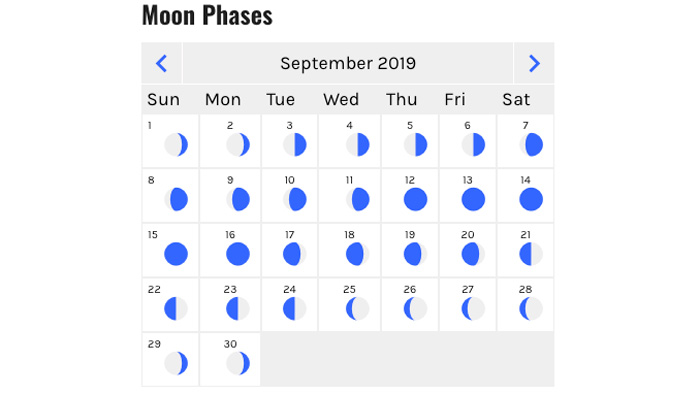Click the day number 16 cell
The height and width of the screenshot is (394, 700).
pyautogui.click(x=230, y=250)
